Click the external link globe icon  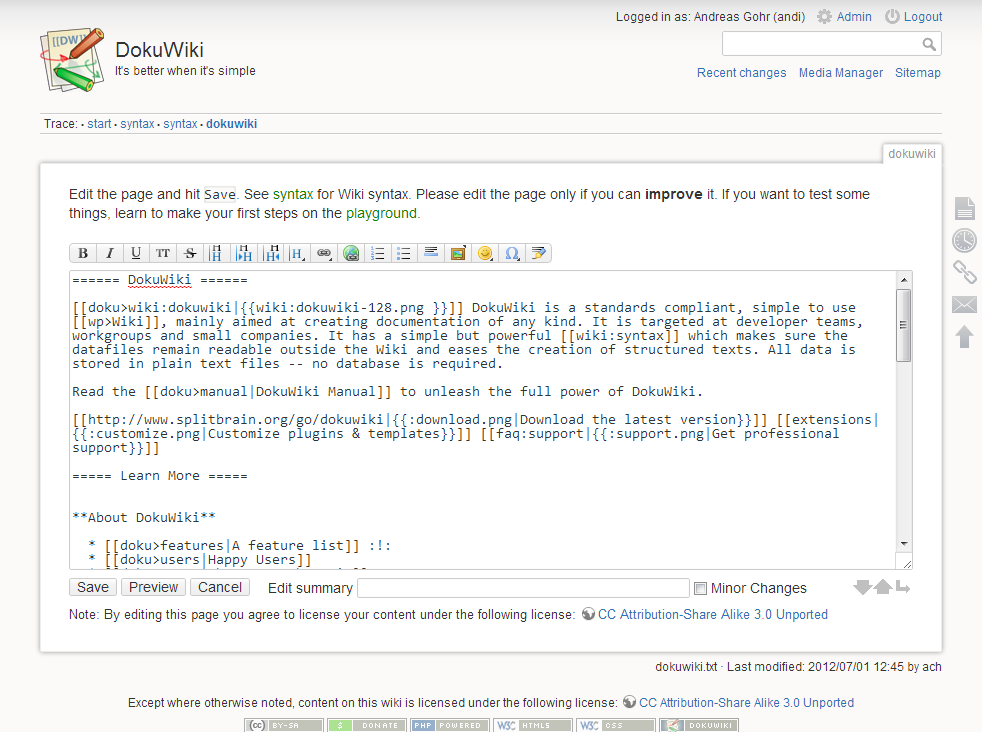(x=351, y=254)
